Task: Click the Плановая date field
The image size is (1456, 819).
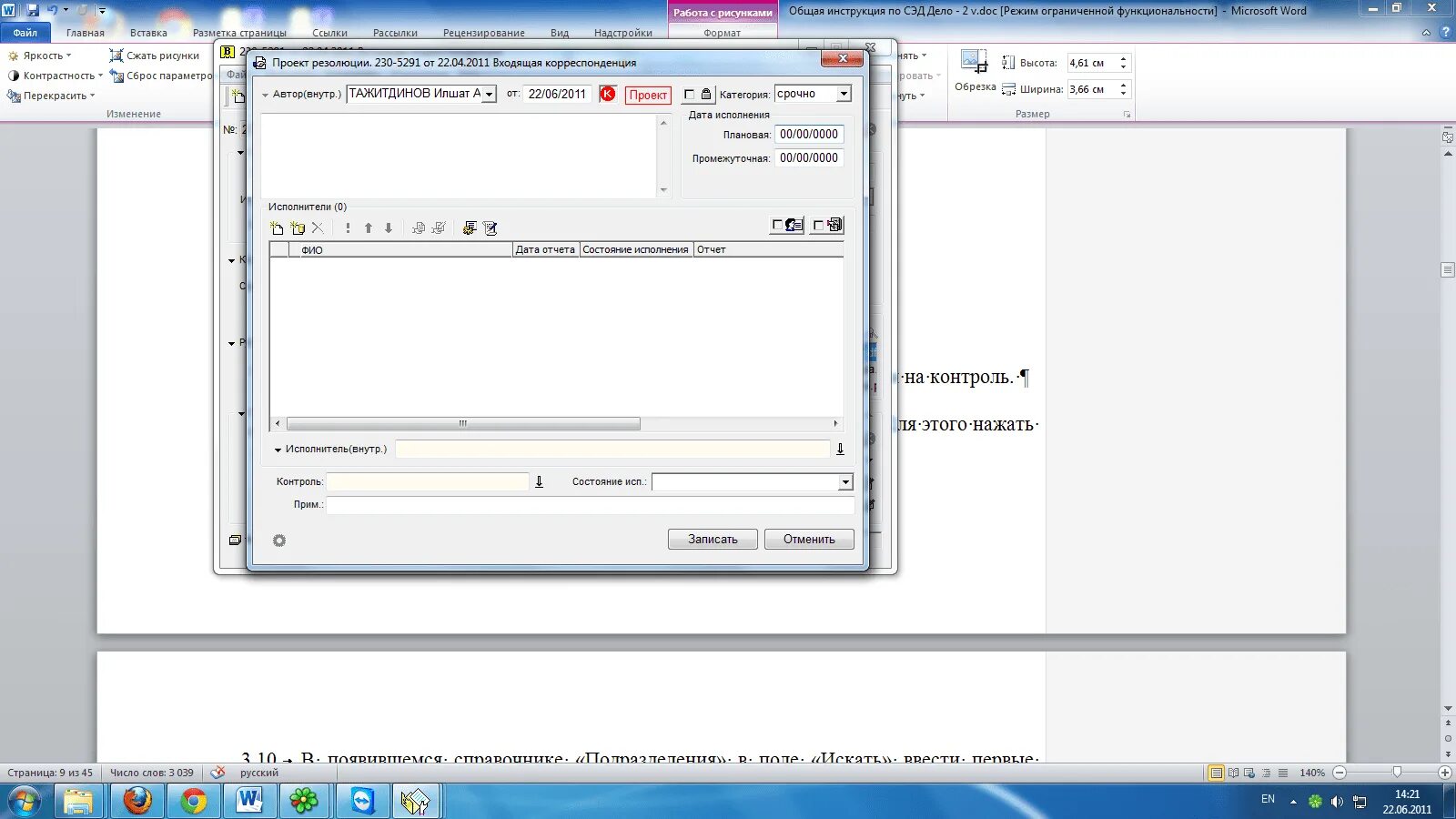Action: [809, 134]
